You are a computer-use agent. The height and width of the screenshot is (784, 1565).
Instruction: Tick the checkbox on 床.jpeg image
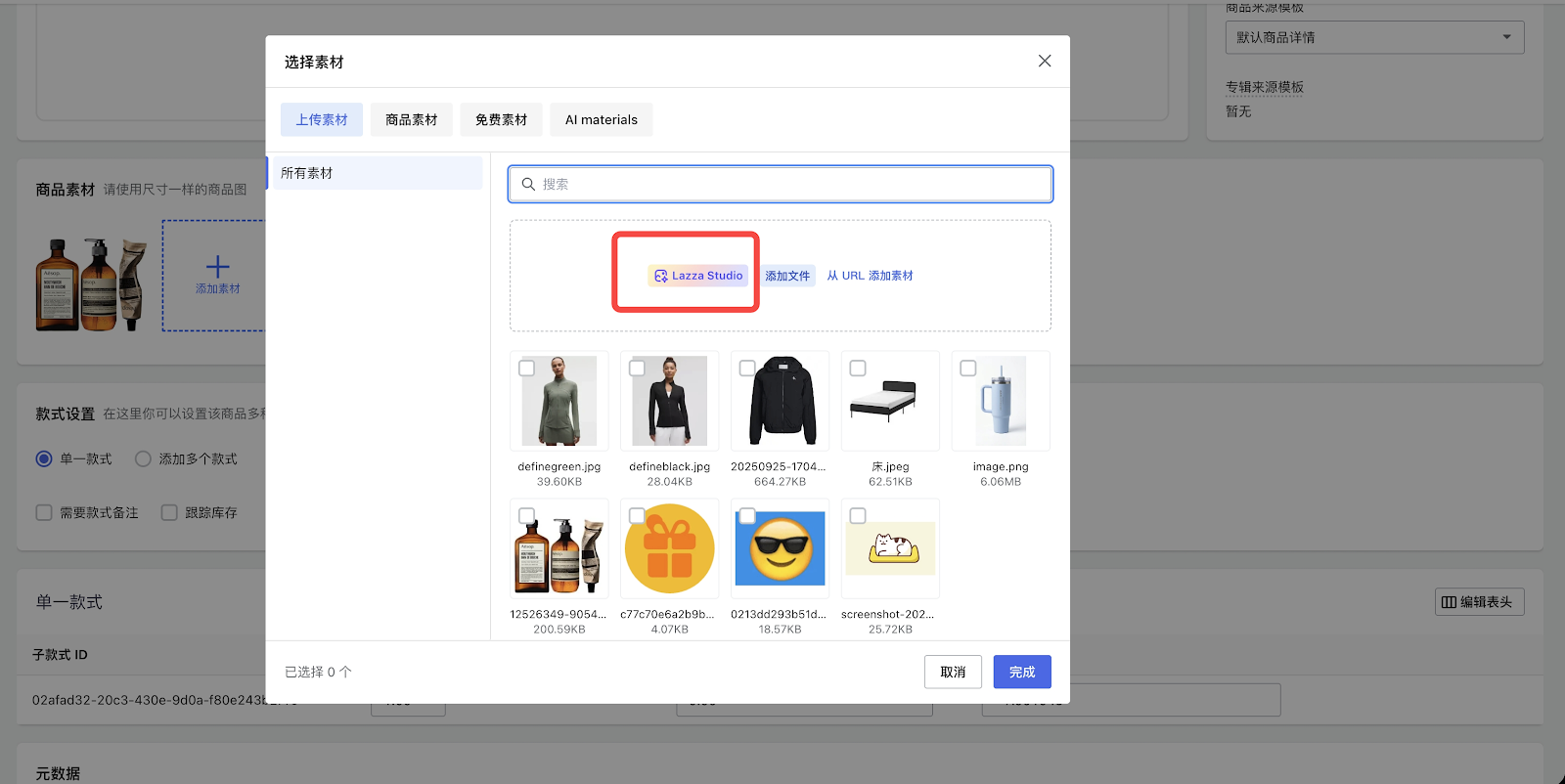(x=858, y=369)
